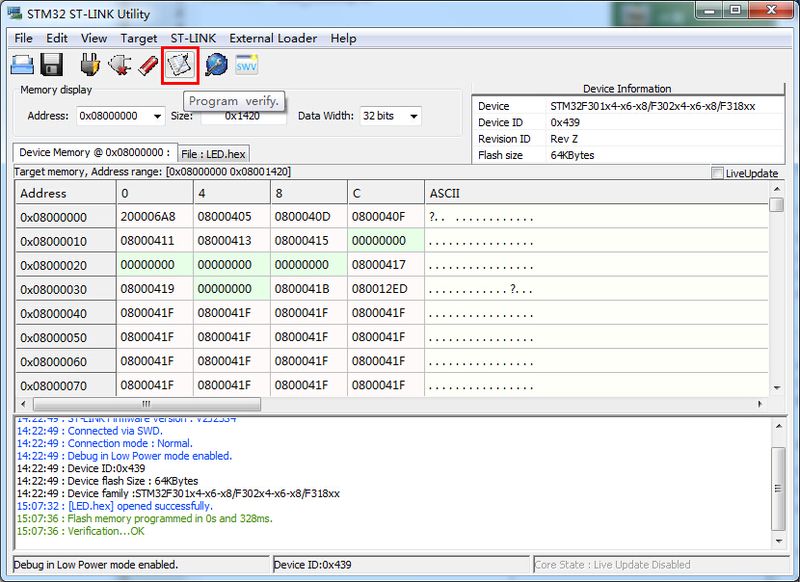This screenshot has height=582, width=800.
Task: Select memory cell 080012ED
Action: 386,289
